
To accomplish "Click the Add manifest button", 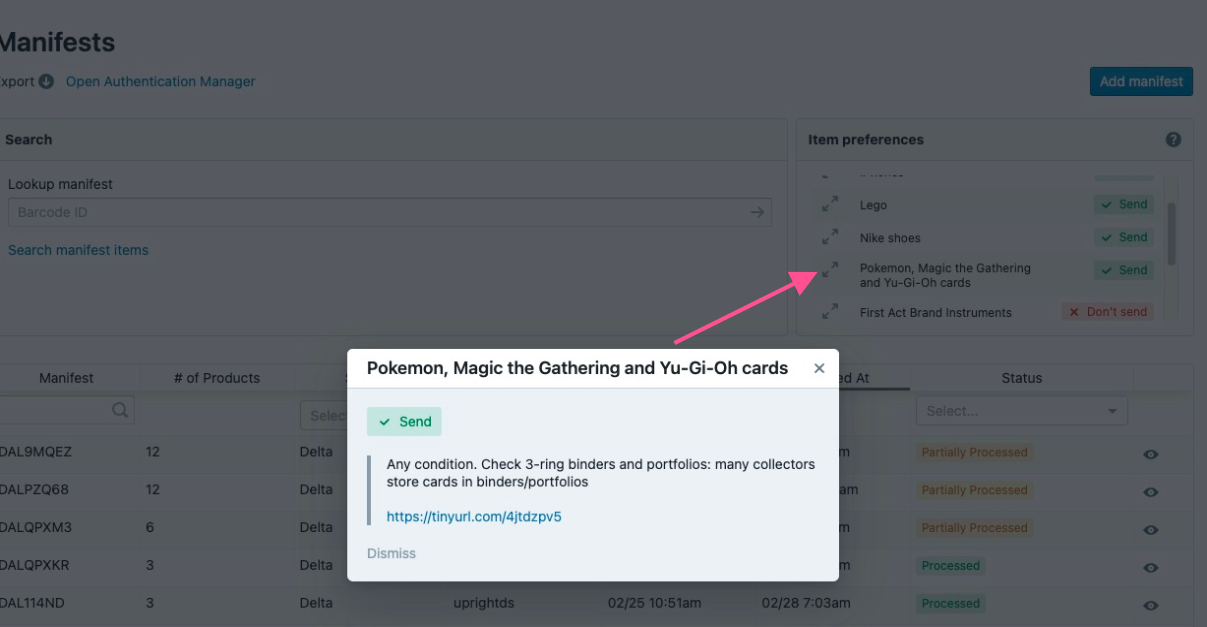I will tap(1141, 82).
